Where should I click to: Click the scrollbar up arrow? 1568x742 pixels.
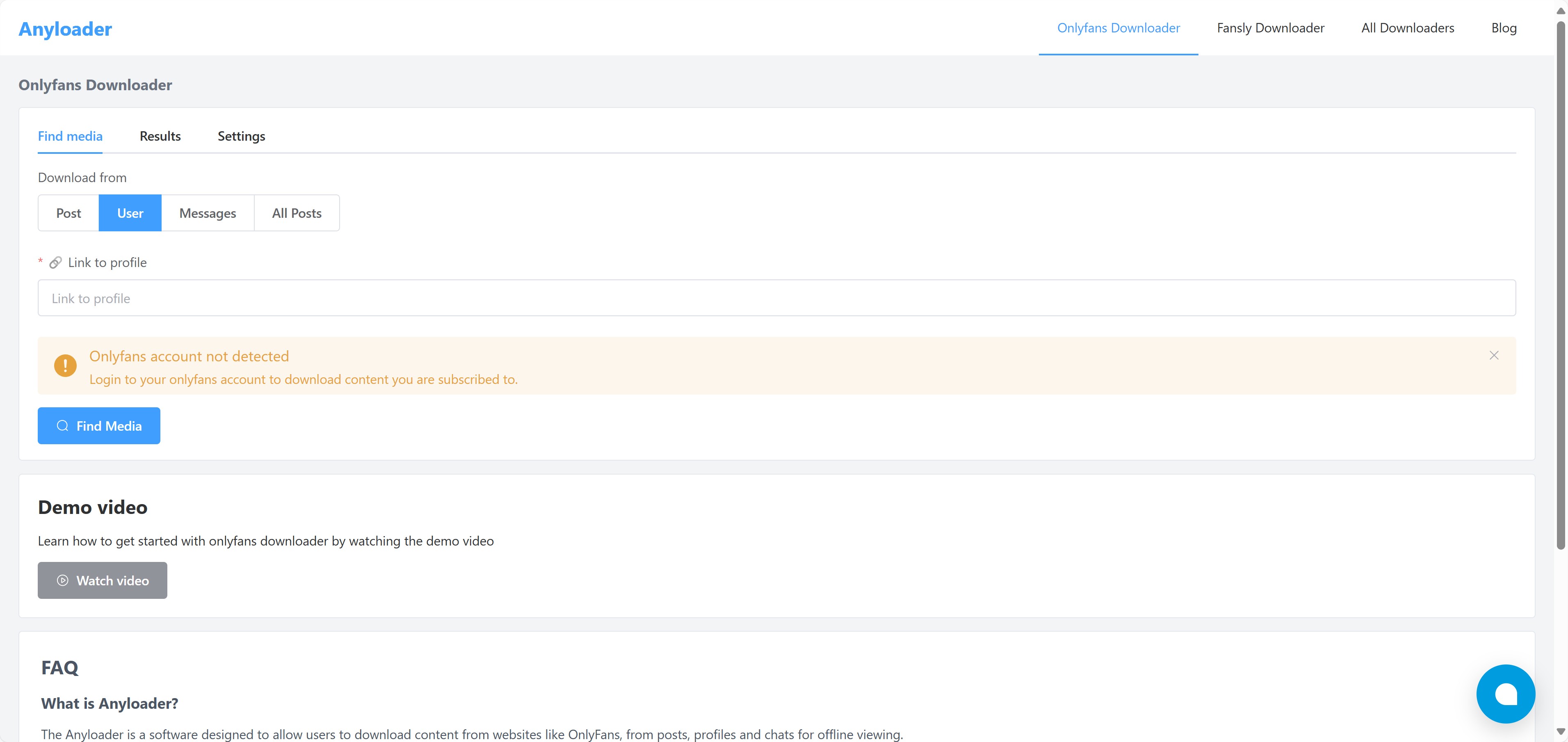pos(1560,10)
